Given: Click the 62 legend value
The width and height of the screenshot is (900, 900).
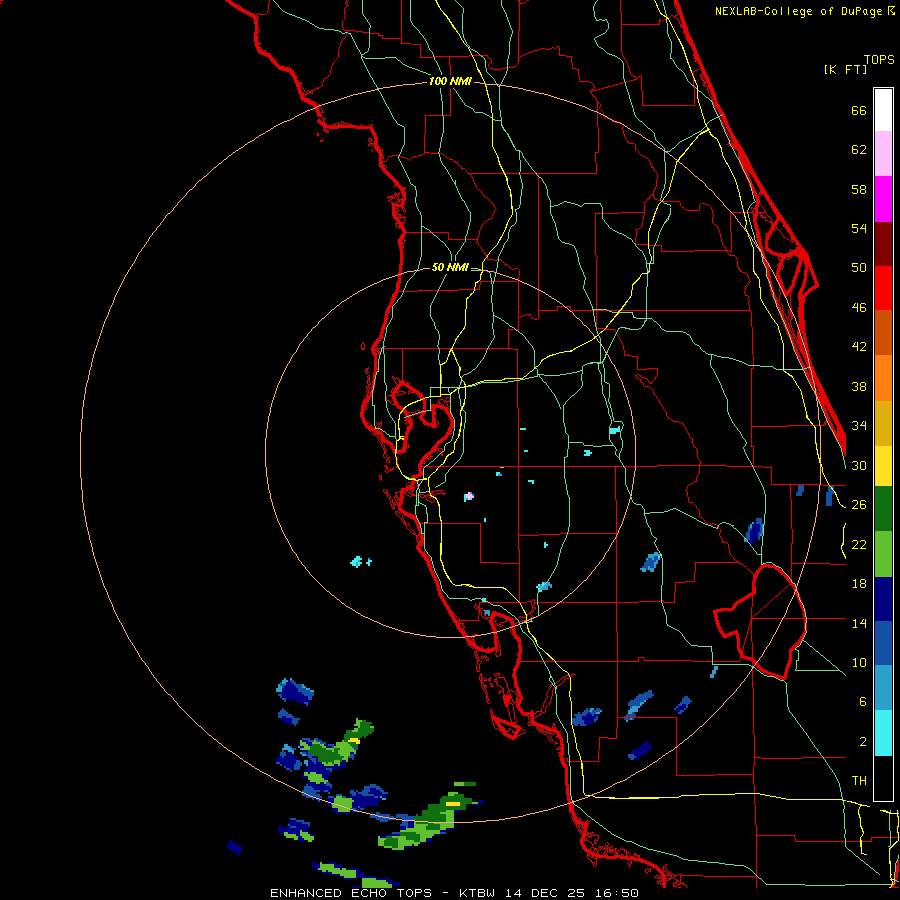Looking at the screenshot, I should click(859, 150).
